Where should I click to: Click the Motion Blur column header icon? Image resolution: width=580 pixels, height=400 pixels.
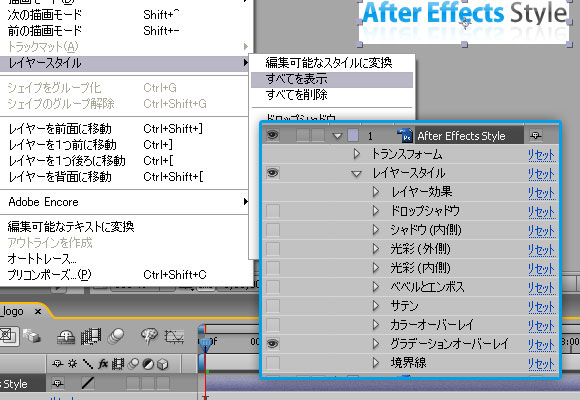(133, 364)
